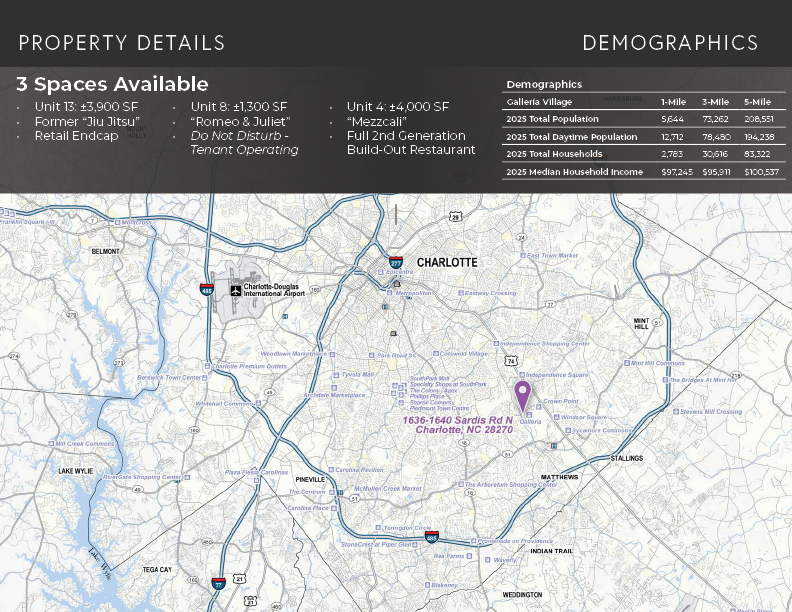Viewport: 792px width, 612px height.
Task: Click the Mint Hill Commons square marker
Action: (627, 363)
